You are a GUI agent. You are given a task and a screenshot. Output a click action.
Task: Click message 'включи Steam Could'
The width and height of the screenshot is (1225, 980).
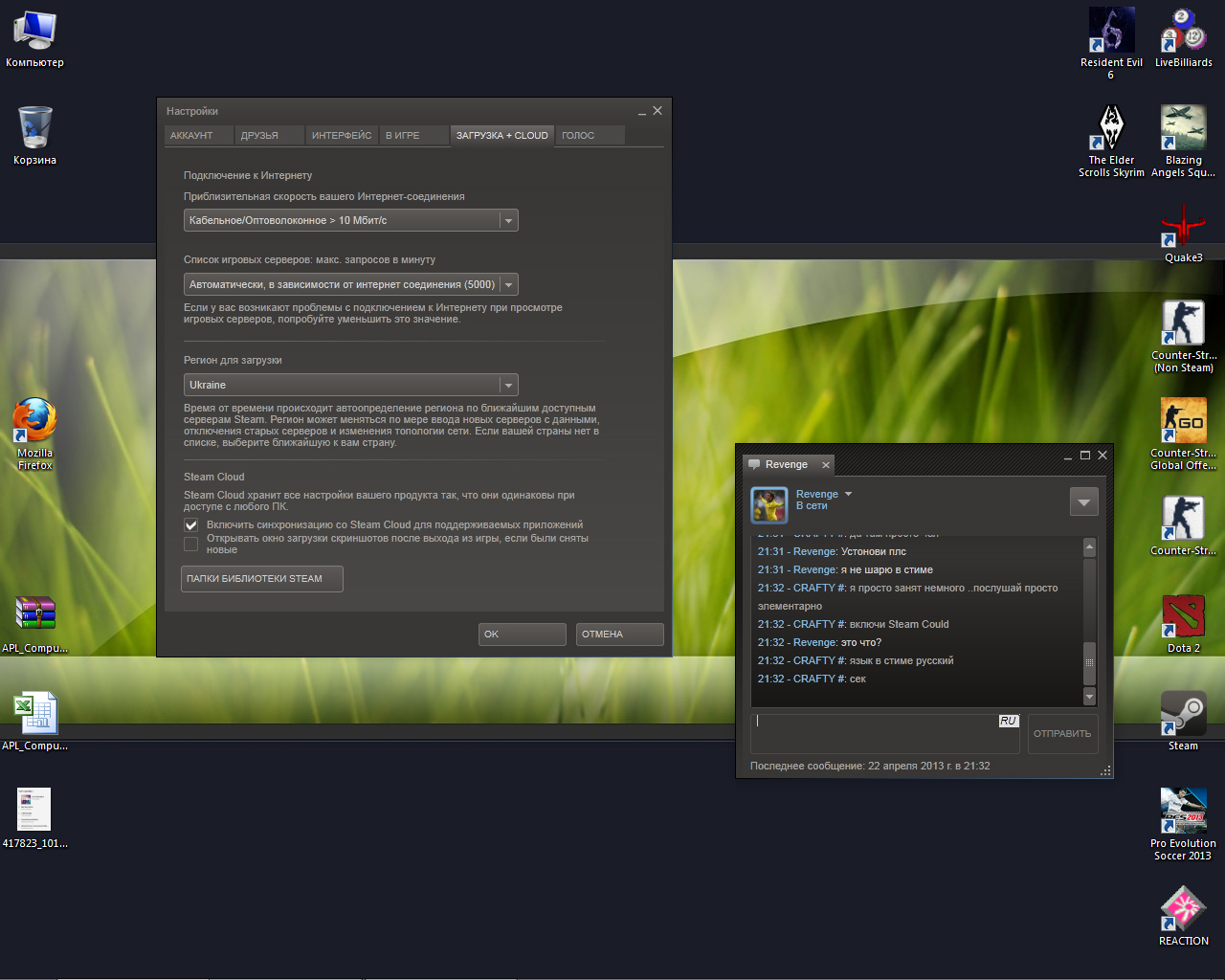click(x=900, y=624)
